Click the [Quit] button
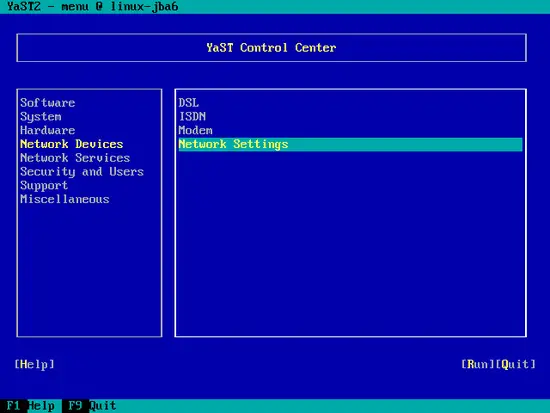This screenshot has height=413, width=550. (516, 364)
